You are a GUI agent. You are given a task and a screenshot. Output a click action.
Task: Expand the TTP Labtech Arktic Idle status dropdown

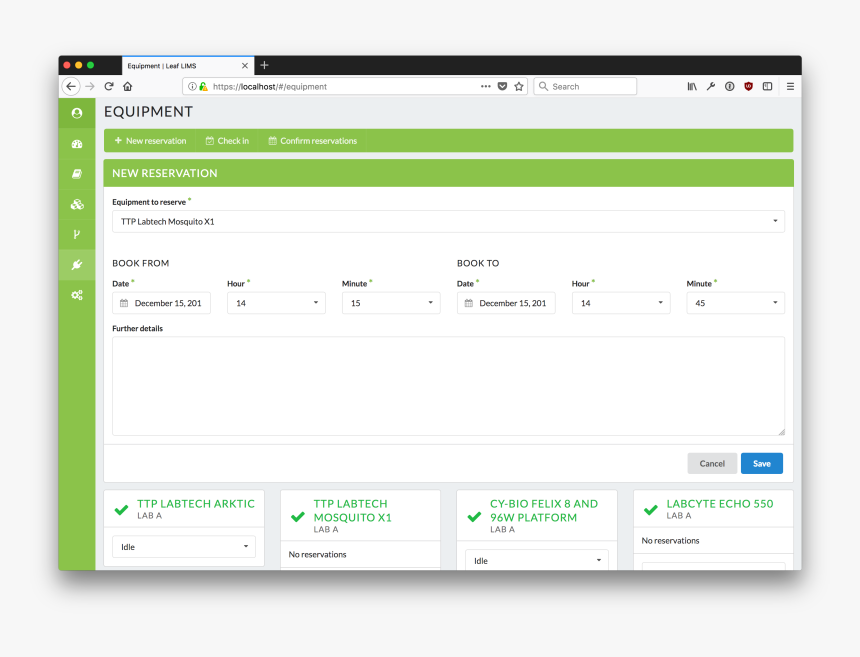click(x=184, y=547)
